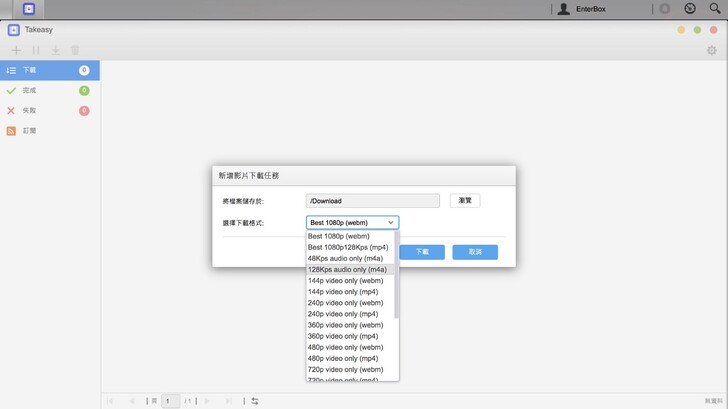The image size is (728, 409).
Task: Click the 瀏覽 browse button
Action: [x=465, y=201]
